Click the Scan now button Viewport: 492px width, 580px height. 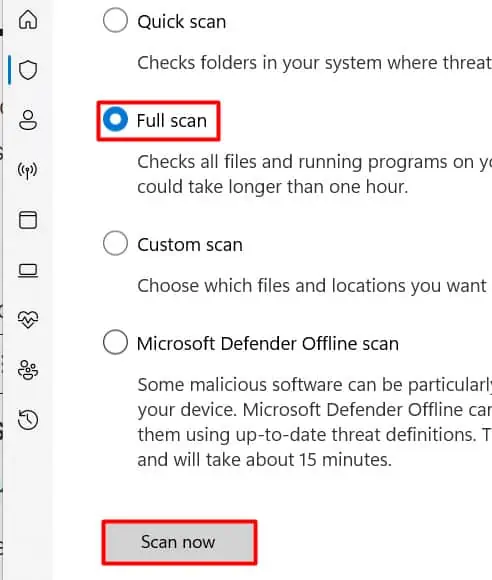[x=179, y=542]
